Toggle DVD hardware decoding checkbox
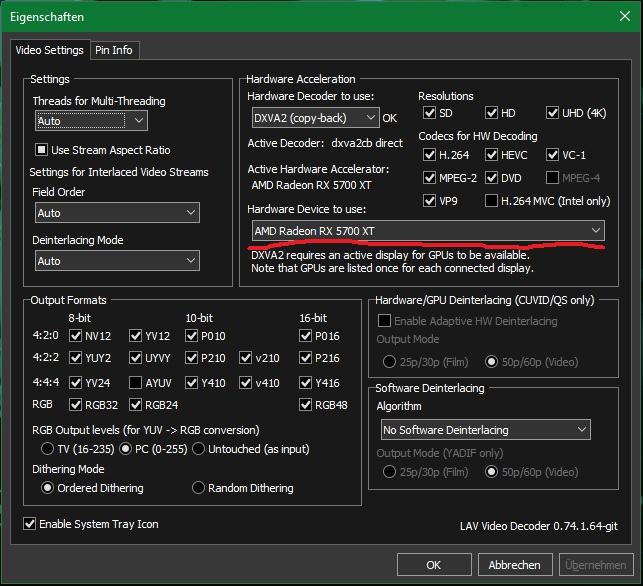 pyautogui.click(x=491, y=178)
